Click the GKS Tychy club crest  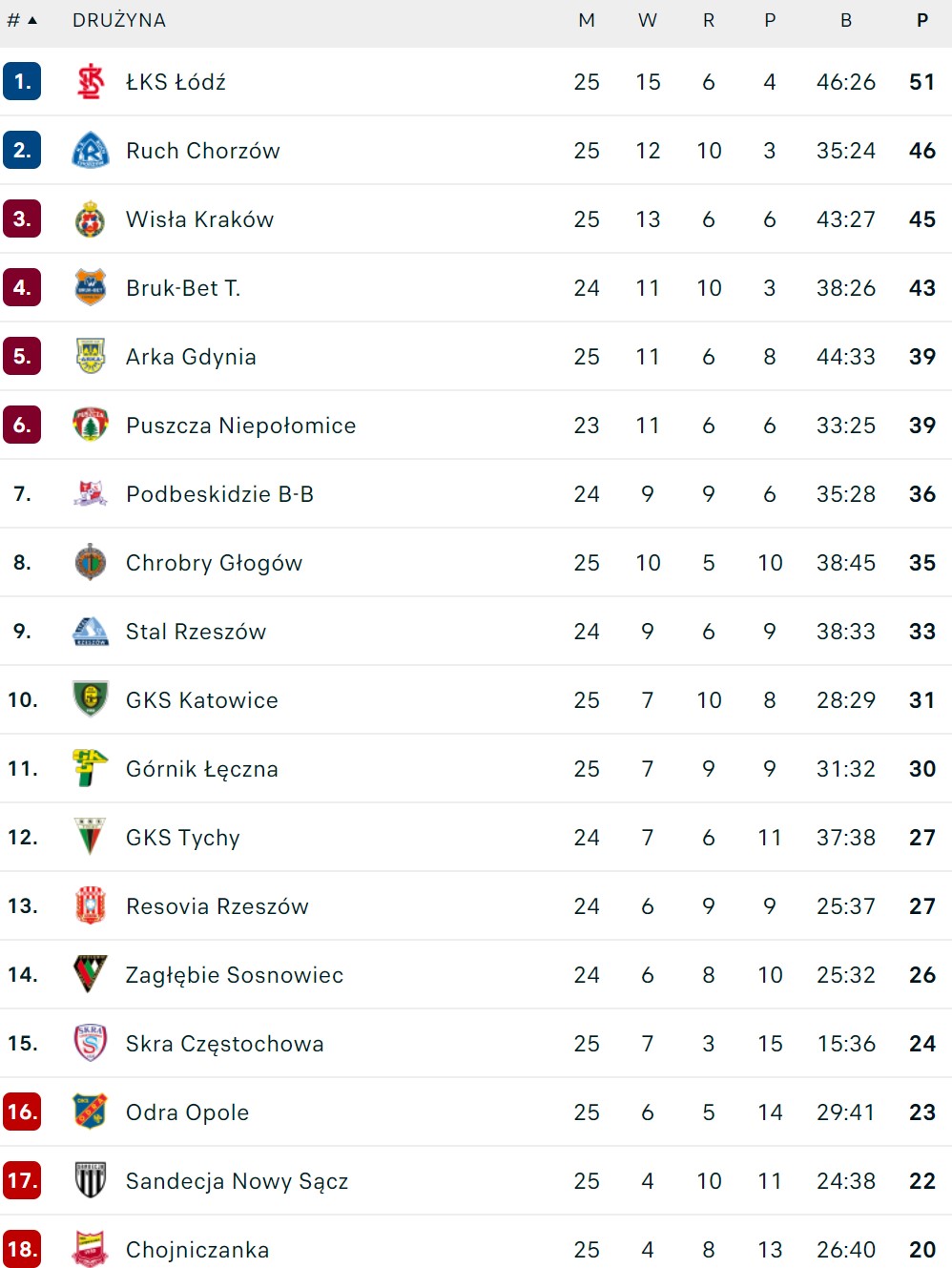[91, 838]
